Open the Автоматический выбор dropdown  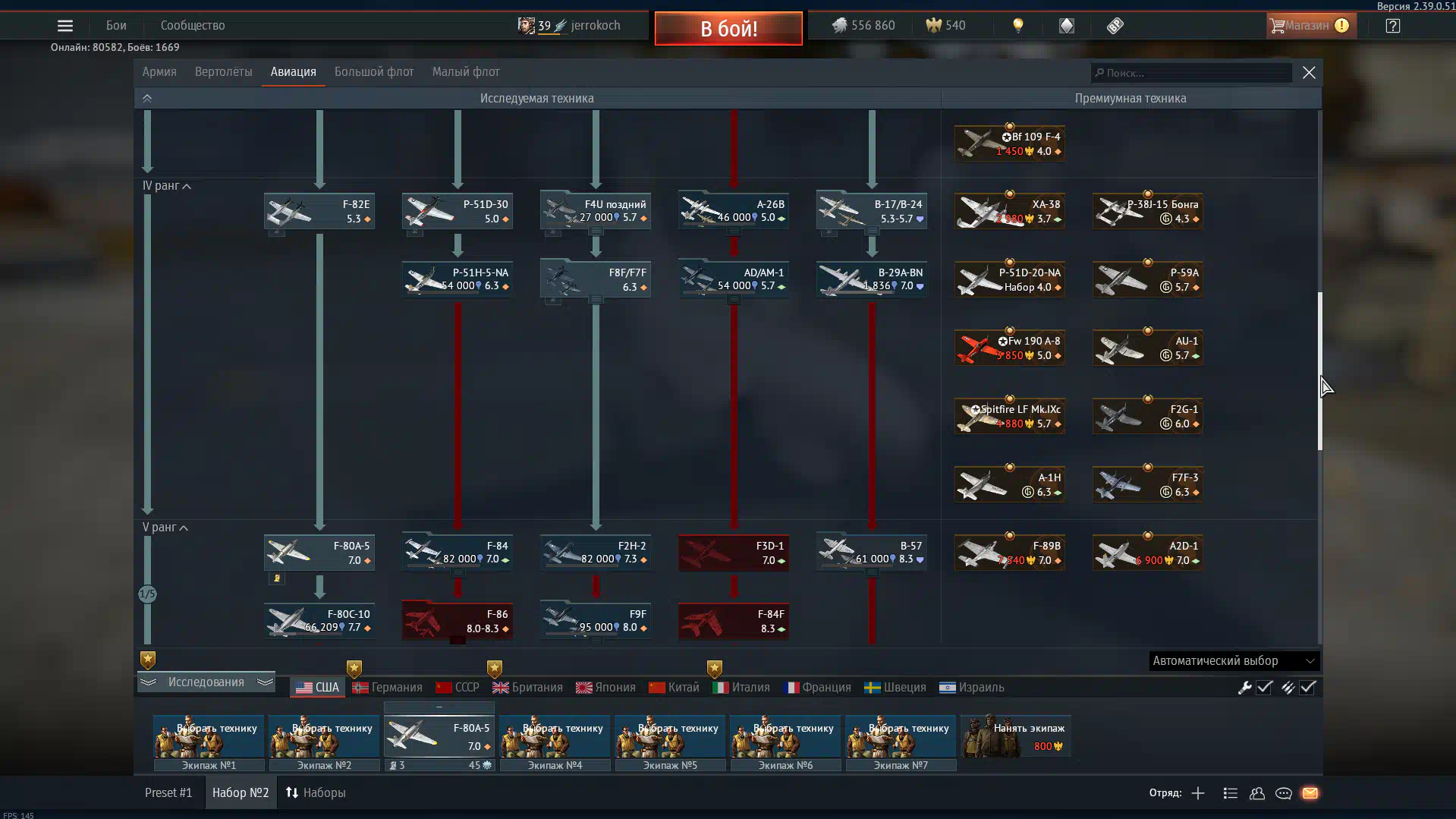pos(1234,661)
